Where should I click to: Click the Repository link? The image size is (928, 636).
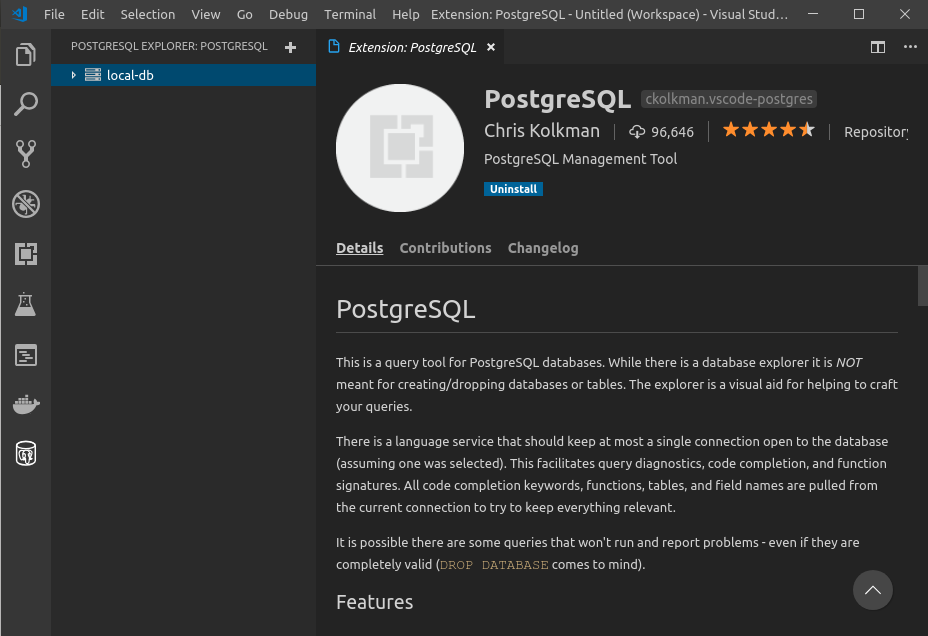[877, 130]
